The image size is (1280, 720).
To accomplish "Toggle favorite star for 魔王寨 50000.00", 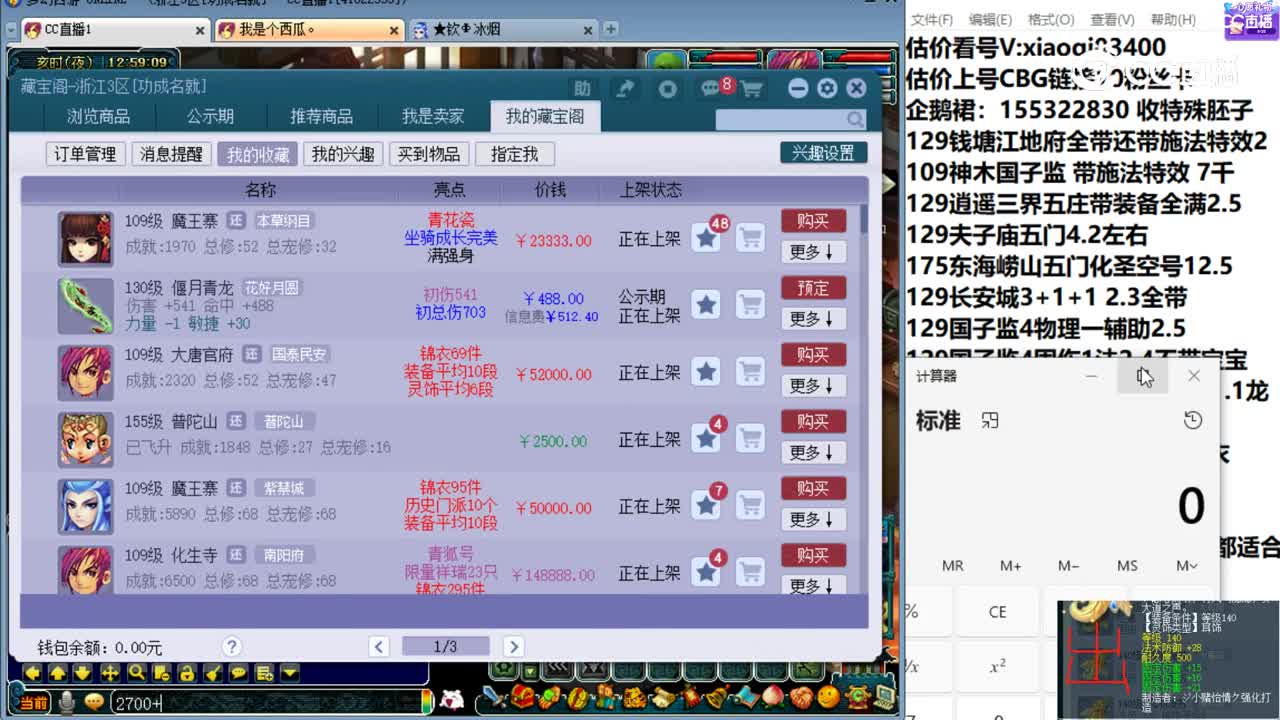I will coord(706,505).
